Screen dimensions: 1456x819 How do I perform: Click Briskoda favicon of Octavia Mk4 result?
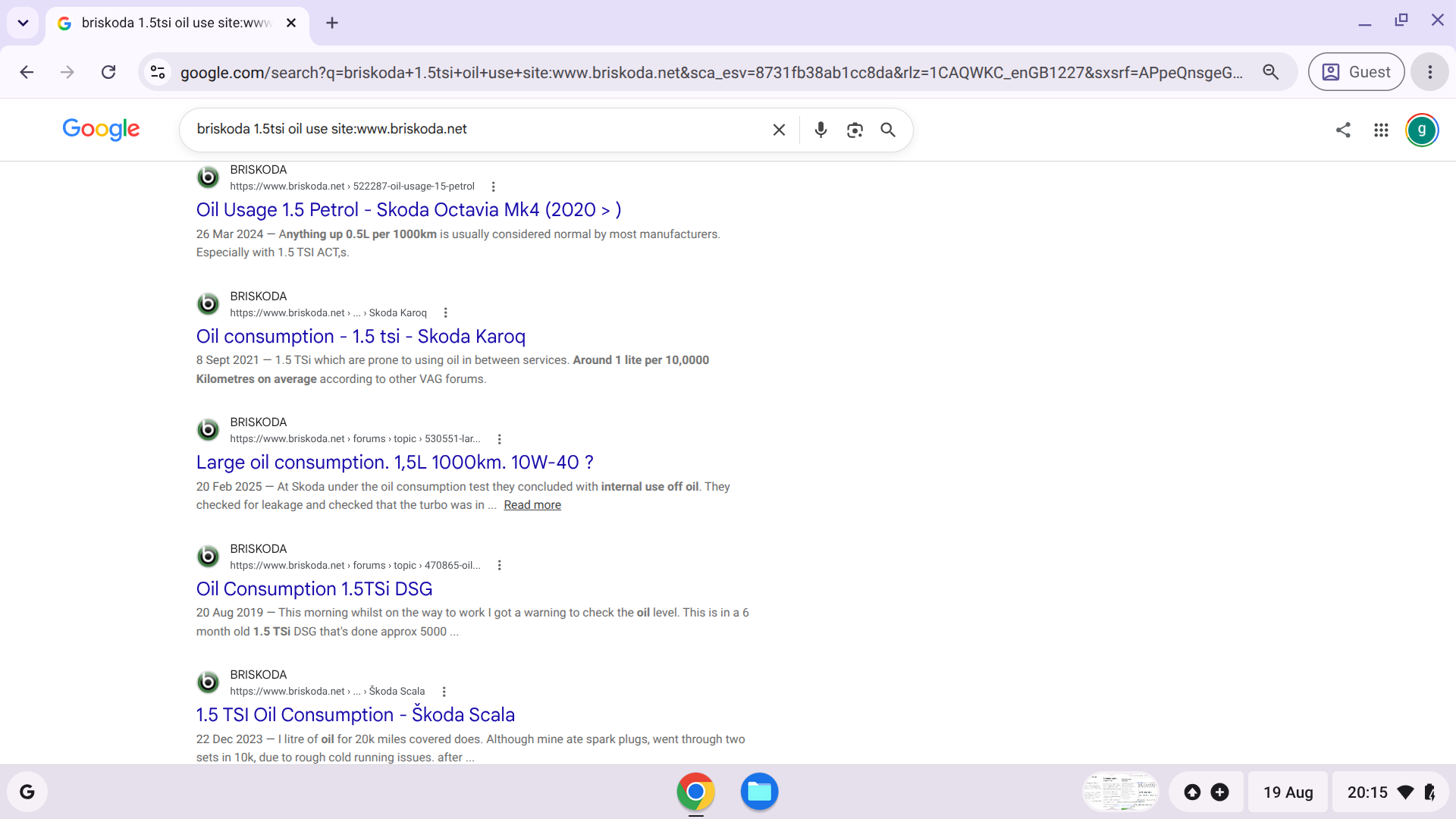(x=208, y=177)
